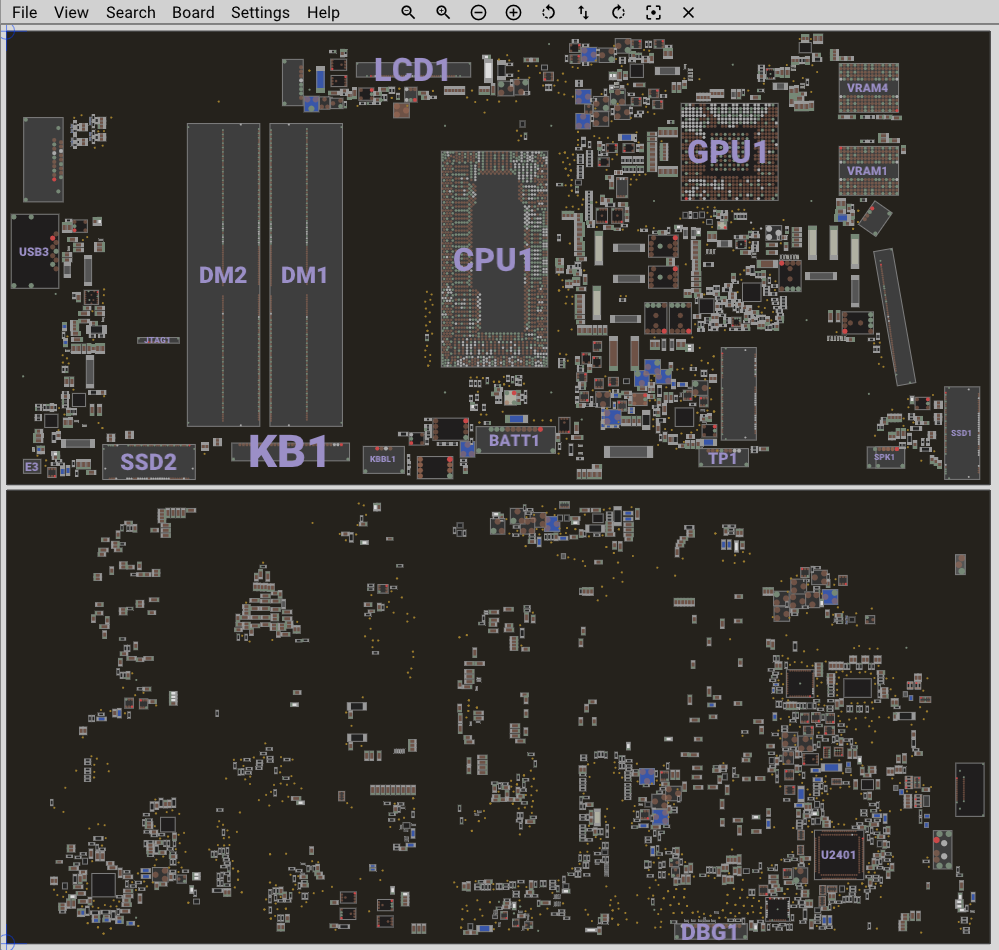The image size is (999, 950).
Task: Open the Search menu
Action: point(131,13)
